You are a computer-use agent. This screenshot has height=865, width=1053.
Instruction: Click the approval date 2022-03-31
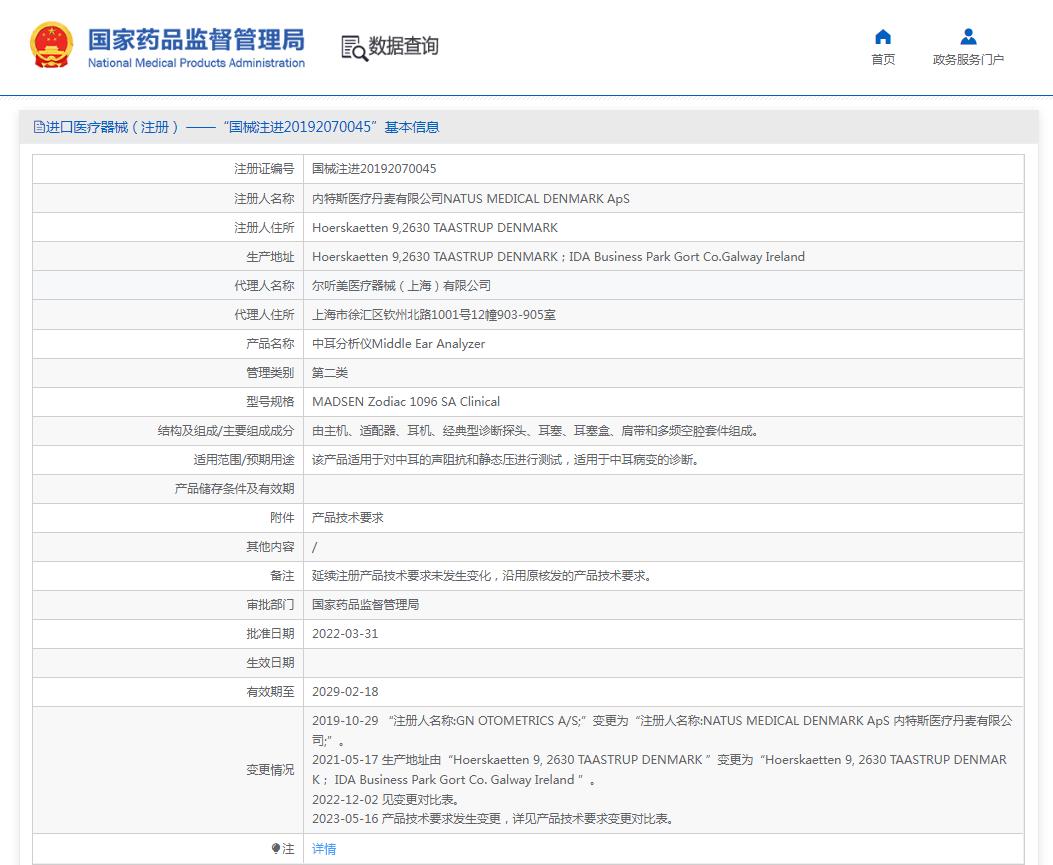(345, 633)
